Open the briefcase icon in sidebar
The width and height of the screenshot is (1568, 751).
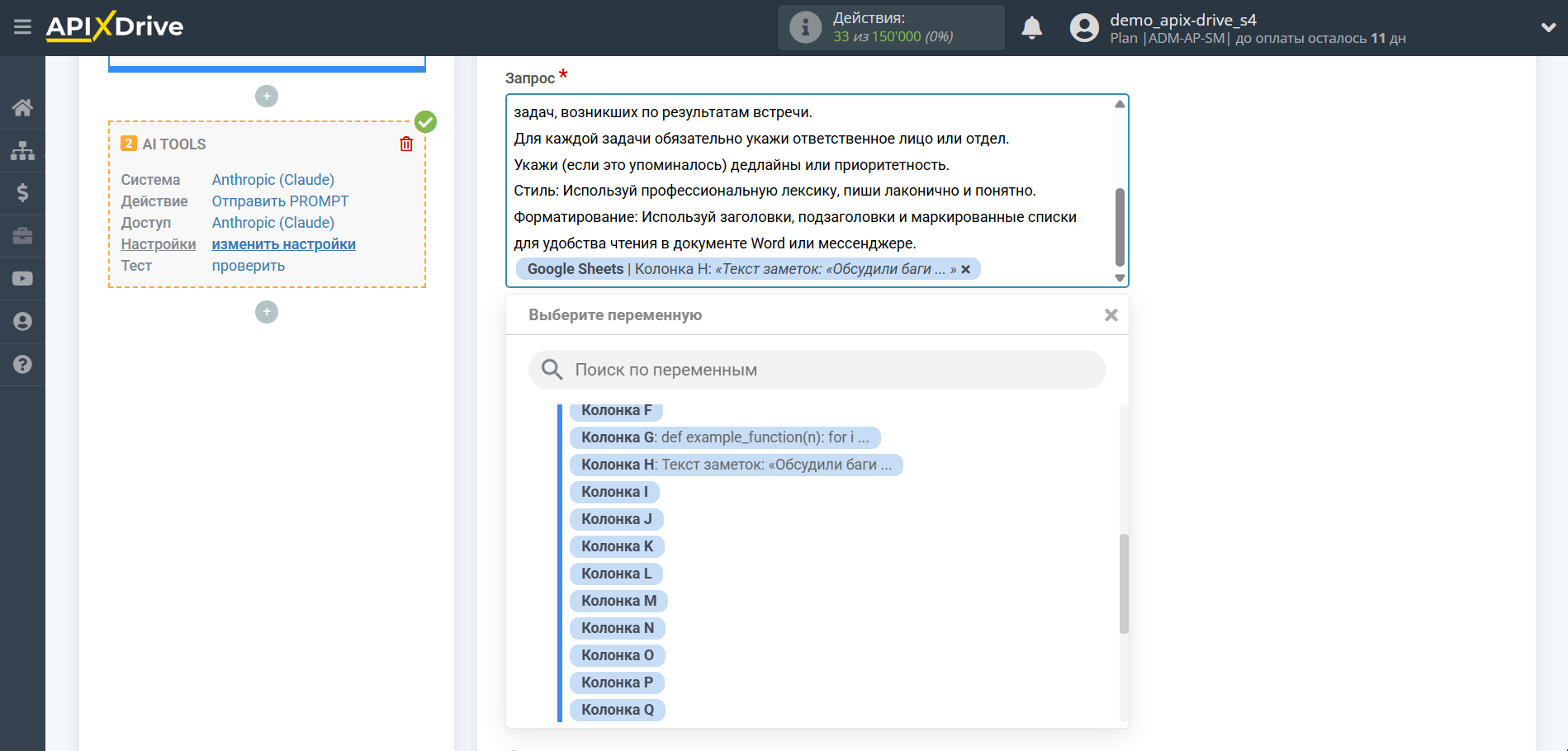click(22, 236)
